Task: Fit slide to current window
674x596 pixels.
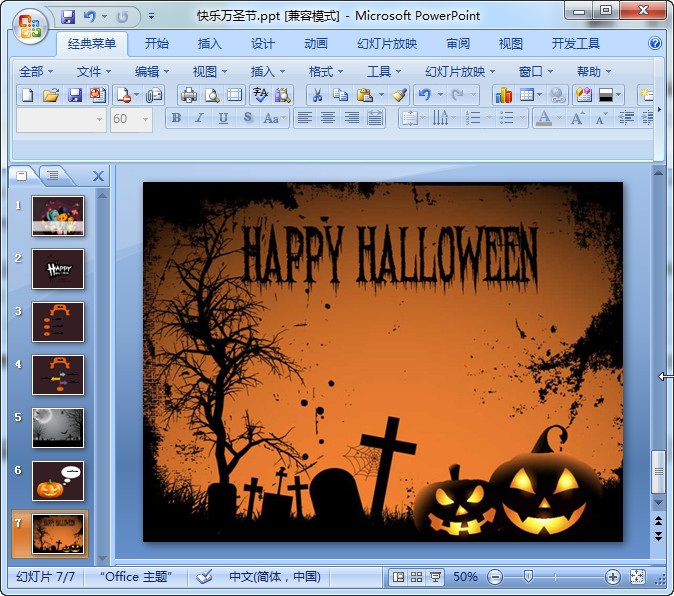Action: click(x=637, y=577)
